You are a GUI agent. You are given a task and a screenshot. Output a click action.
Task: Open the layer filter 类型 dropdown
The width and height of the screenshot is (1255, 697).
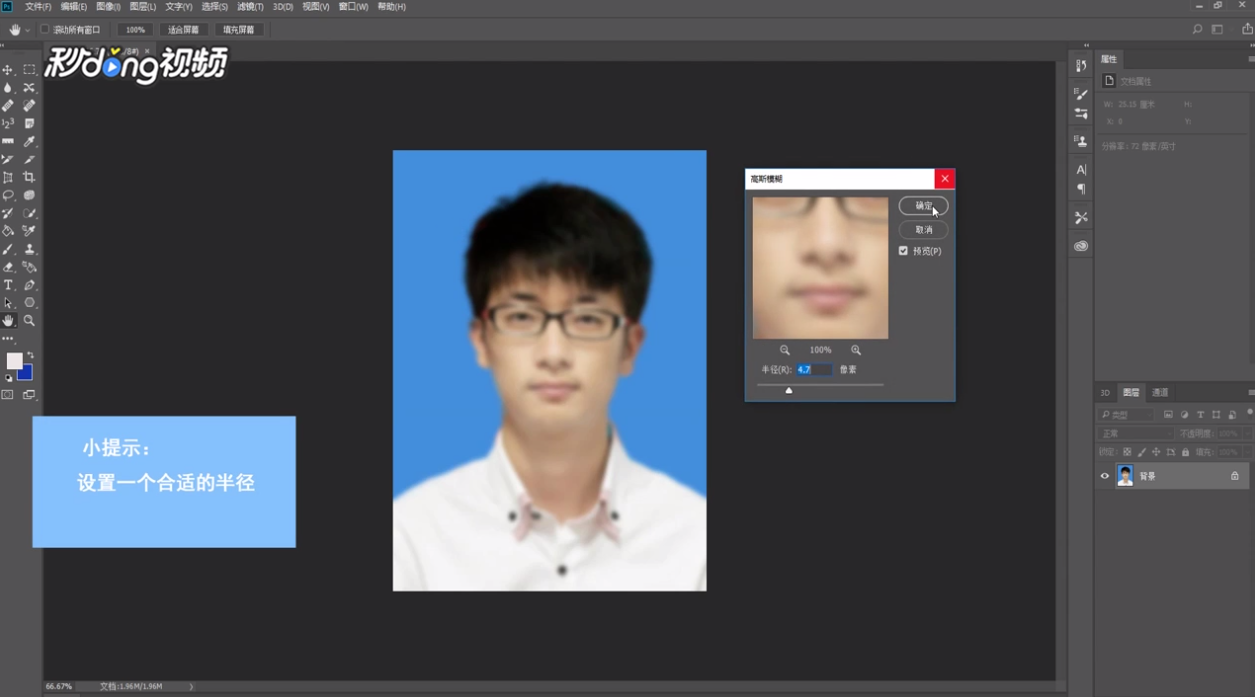pos(1128,414)
